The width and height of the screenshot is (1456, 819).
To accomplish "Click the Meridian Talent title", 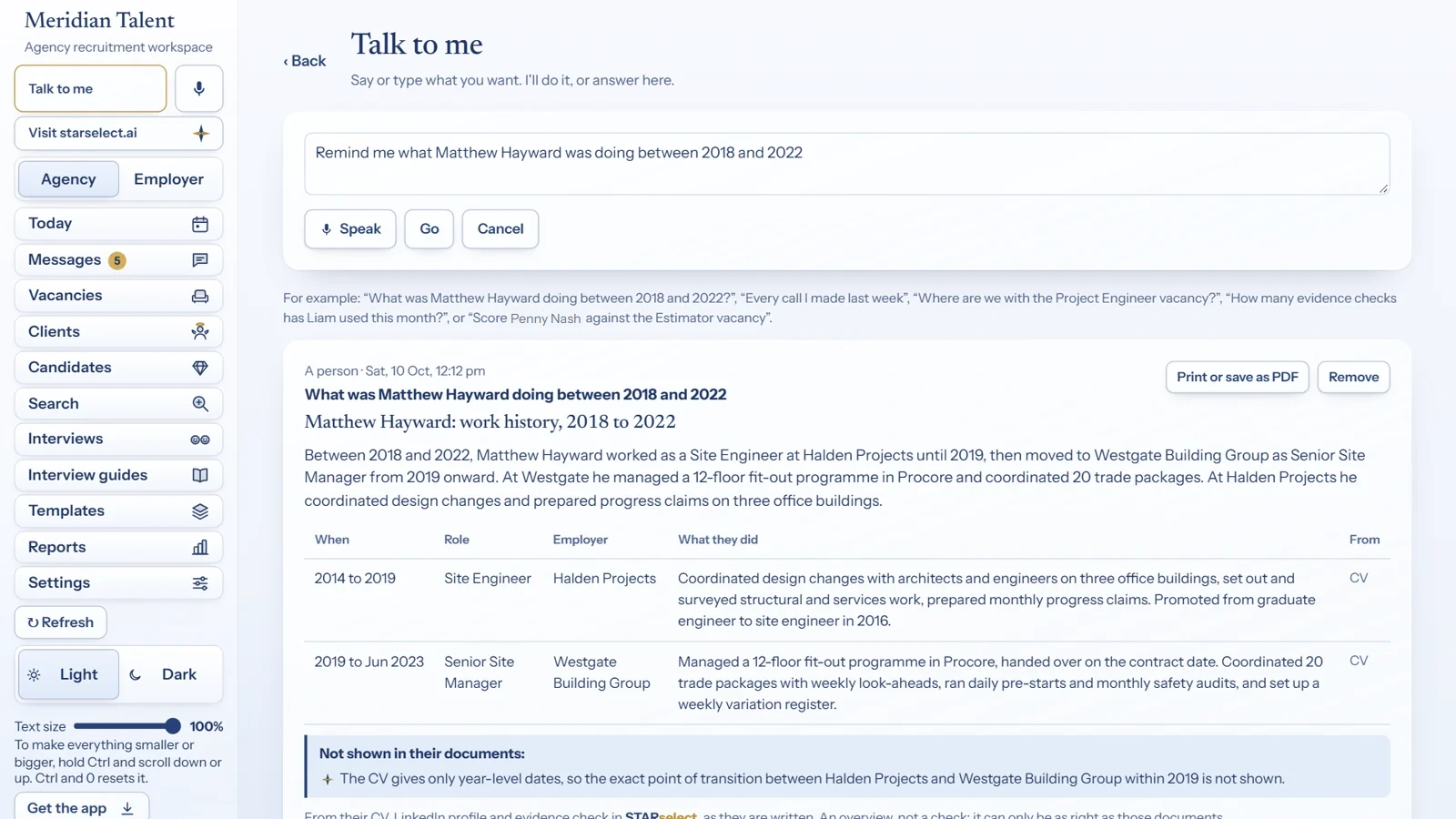I will 99,20.
